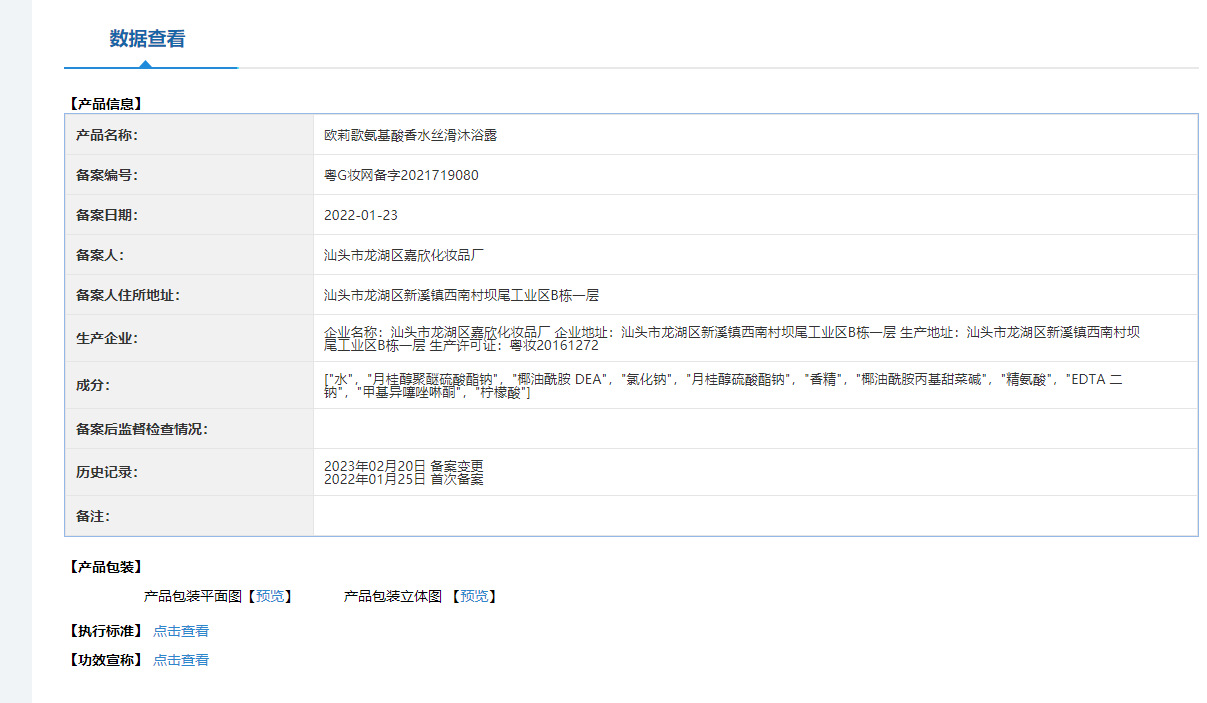Viewport: 1207px width, 703px height.
Task: Click the 成分 row label
Action: tap(93, 385)
